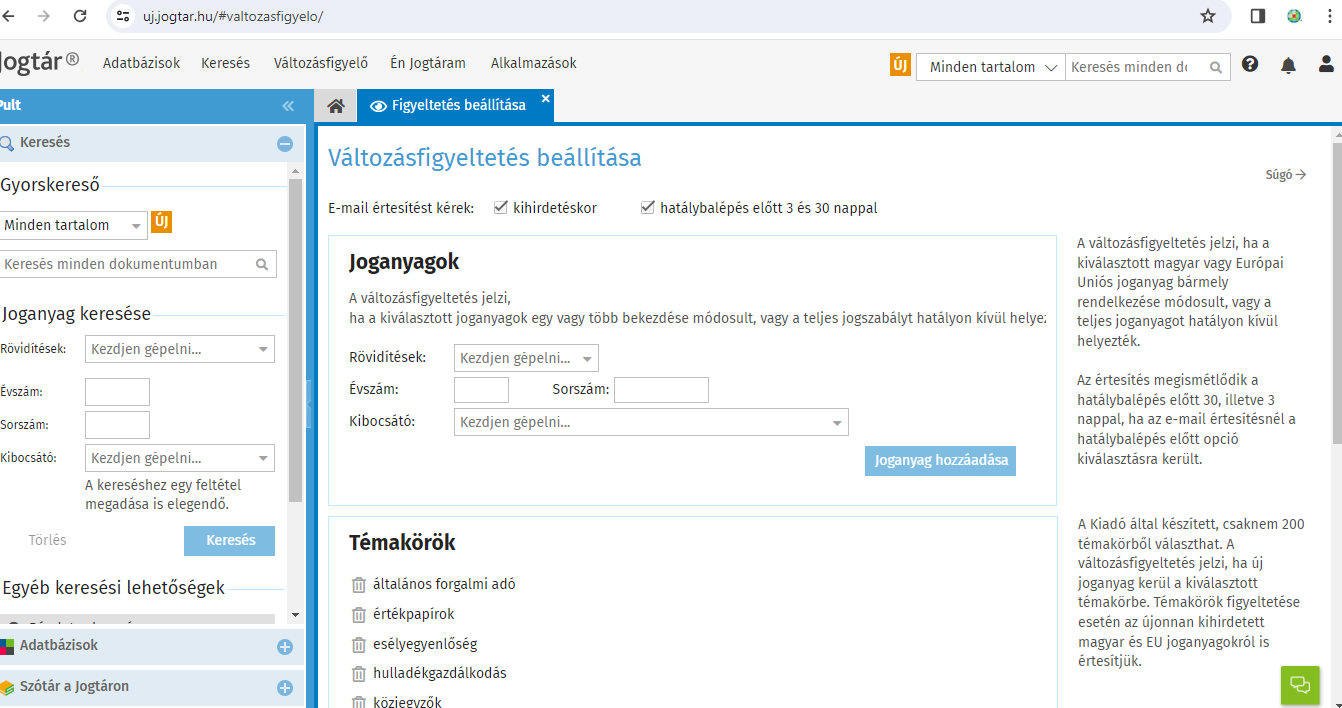Open the Én Jogtáram menu

click(x=428, y=63)
